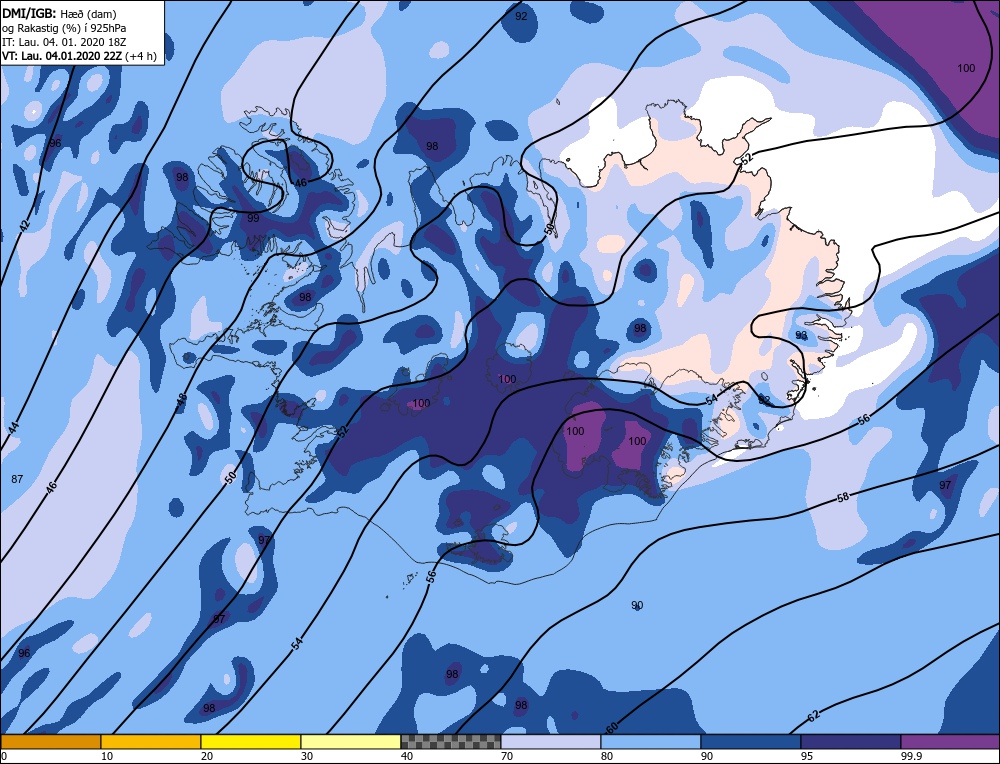
Task: Click the '42' contour label
Action: pos(24,225)
